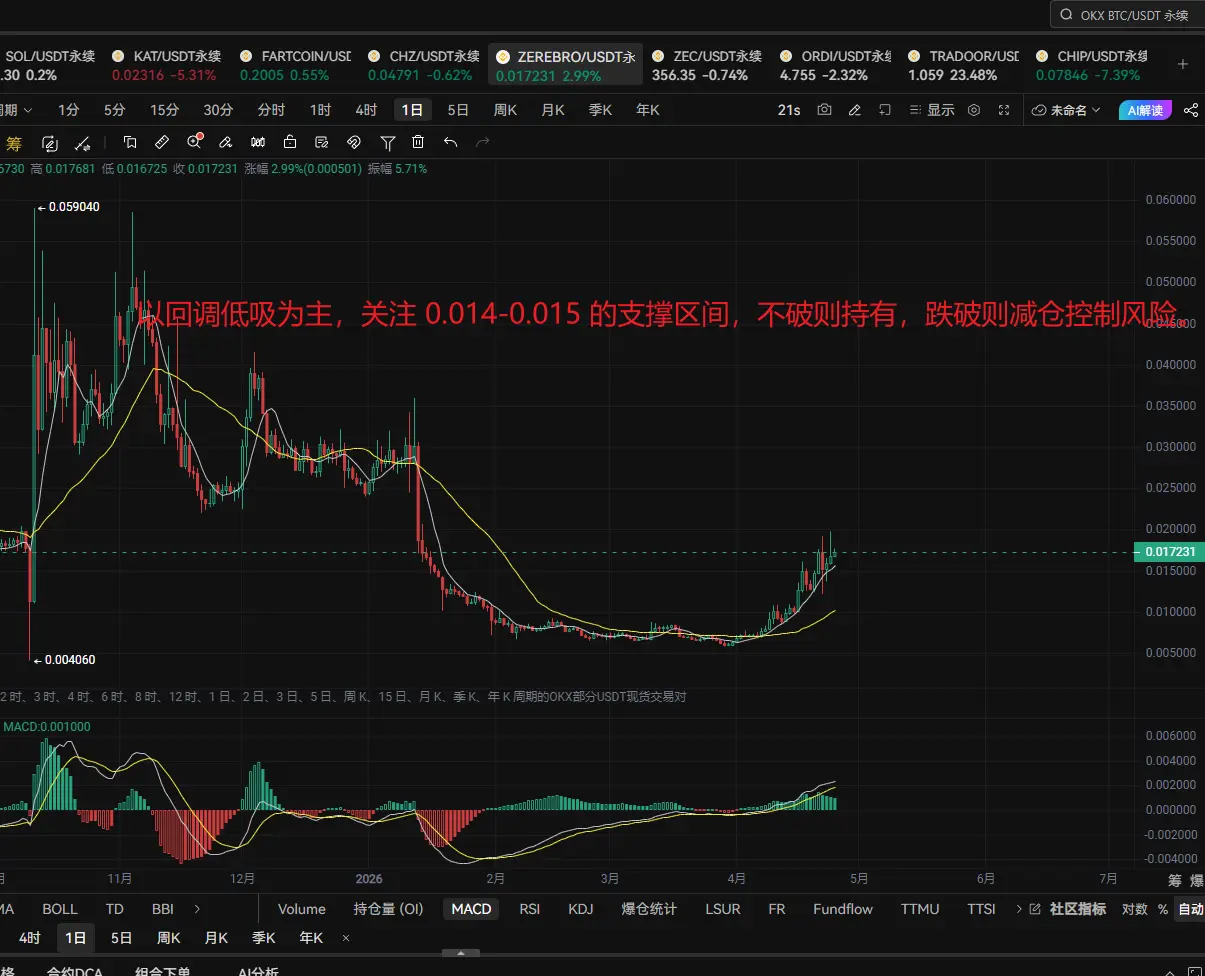Activate the zoom-in magnifier tool
This screenshot has height=976, width=1205.
(195, 142)
